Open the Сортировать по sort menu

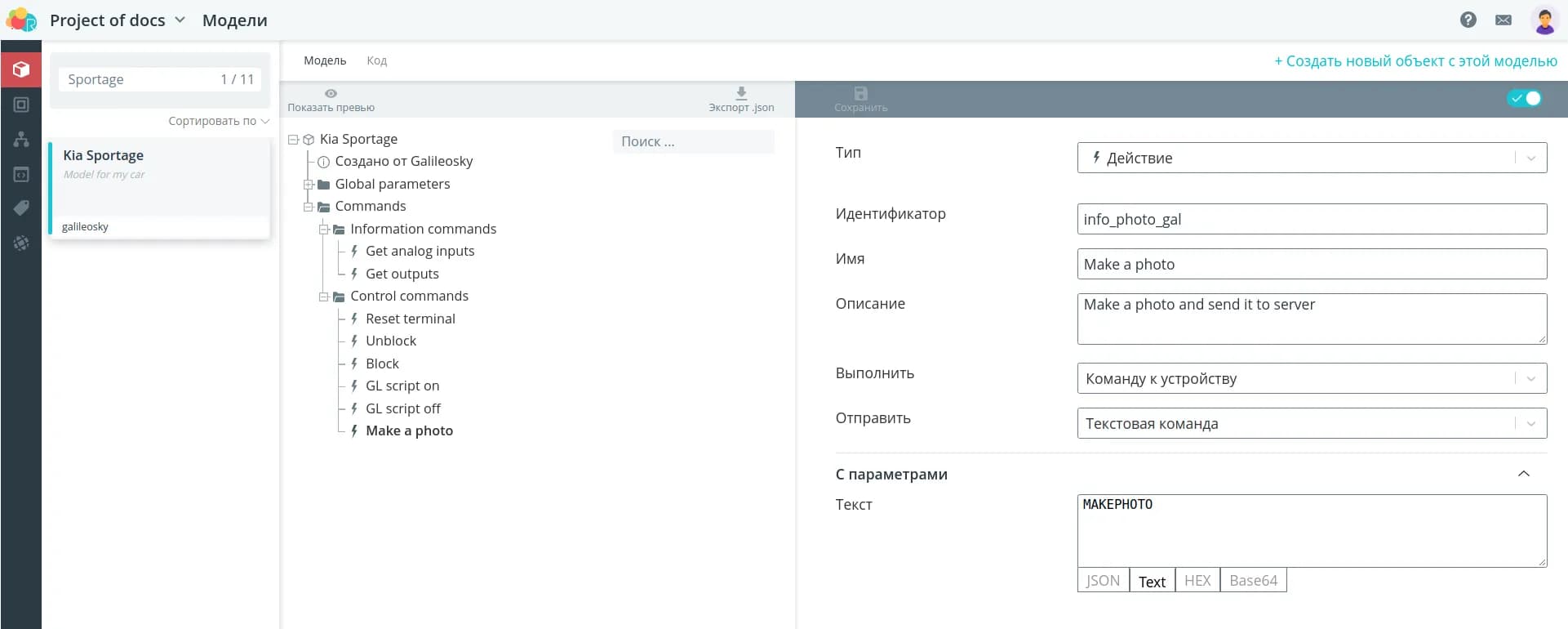pyautogui.click(x=218, y=121)
